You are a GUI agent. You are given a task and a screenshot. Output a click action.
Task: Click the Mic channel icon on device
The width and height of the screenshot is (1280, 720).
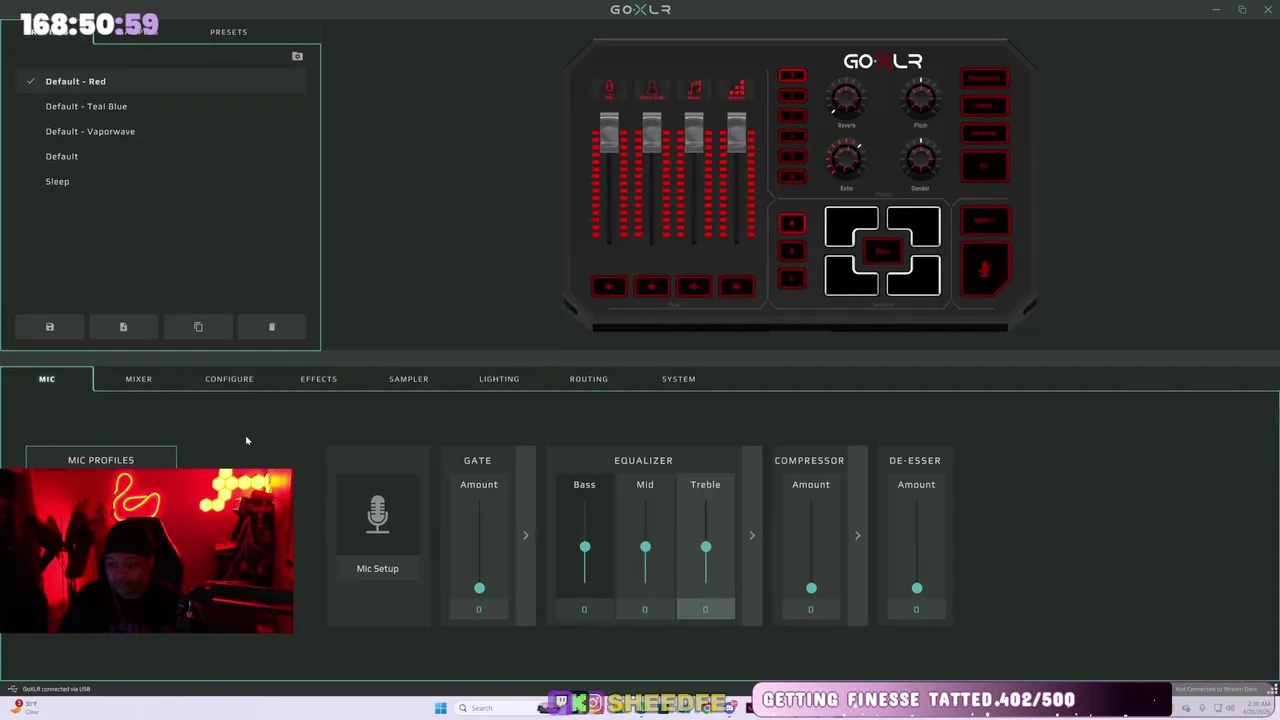[x=609, y=90]
